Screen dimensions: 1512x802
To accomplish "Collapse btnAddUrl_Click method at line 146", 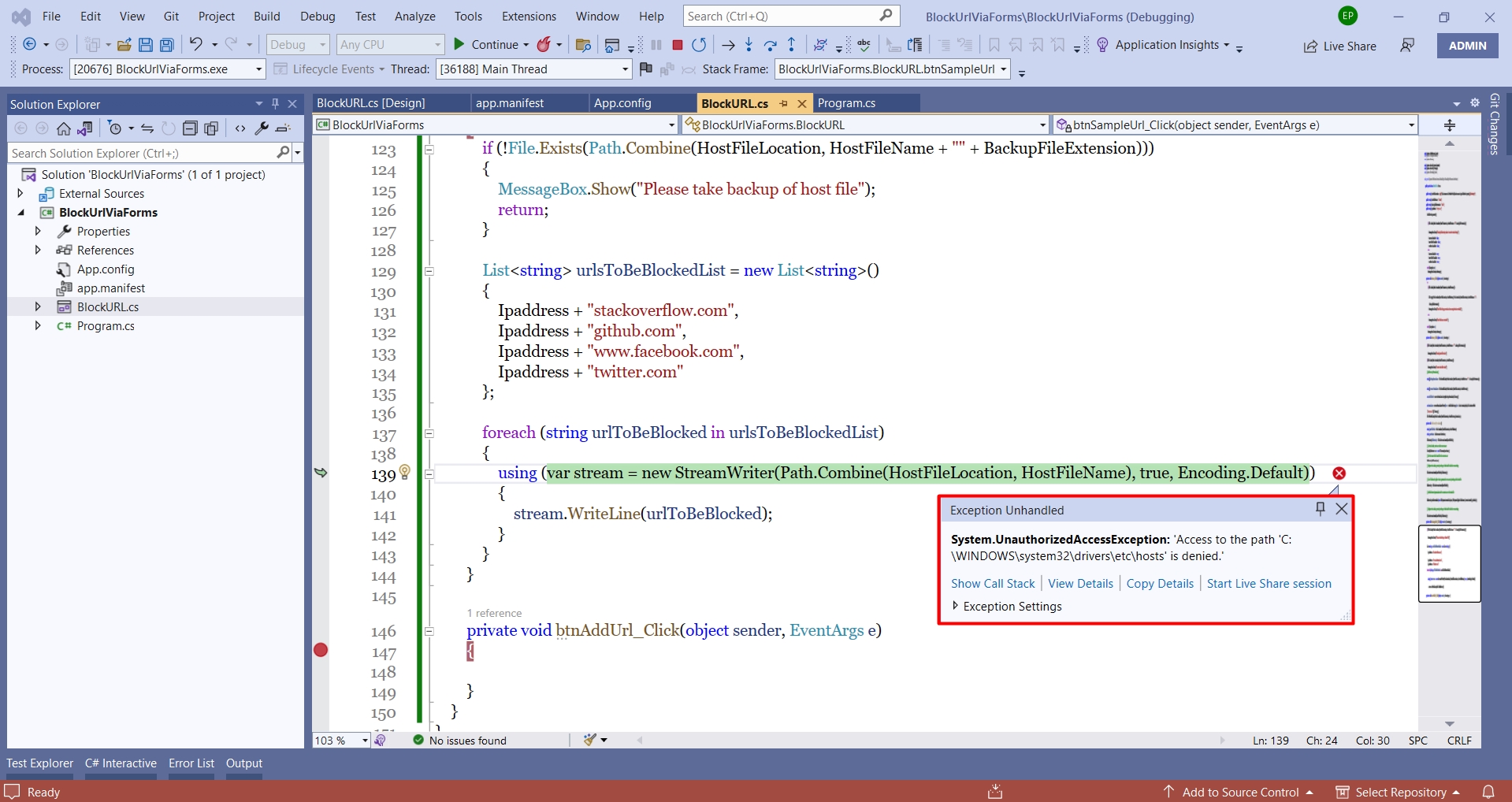I will pyautogui.click(x=429, y=631).
